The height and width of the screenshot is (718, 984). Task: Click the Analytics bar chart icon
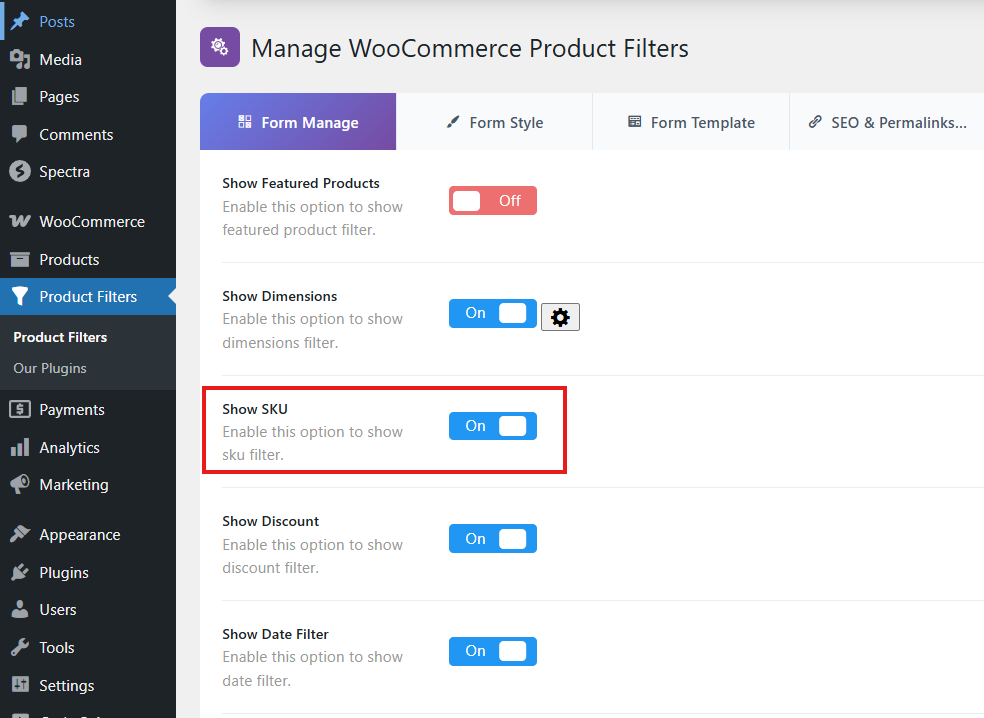pos(20,447)
